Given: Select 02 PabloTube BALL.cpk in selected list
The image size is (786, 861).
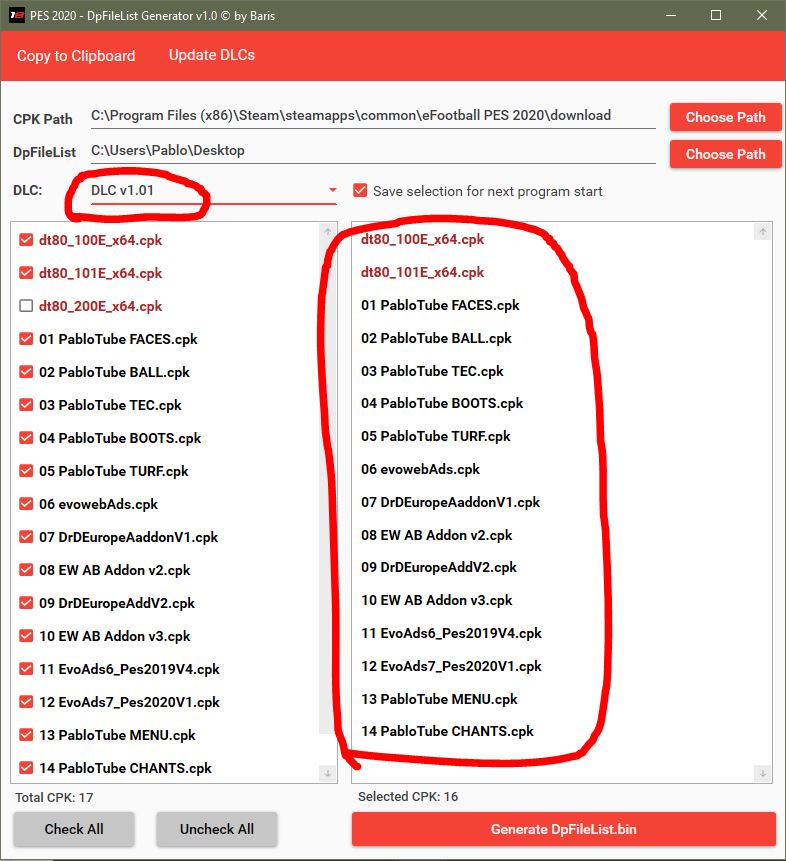Looking at the screenshot, I should pos(436,338).
